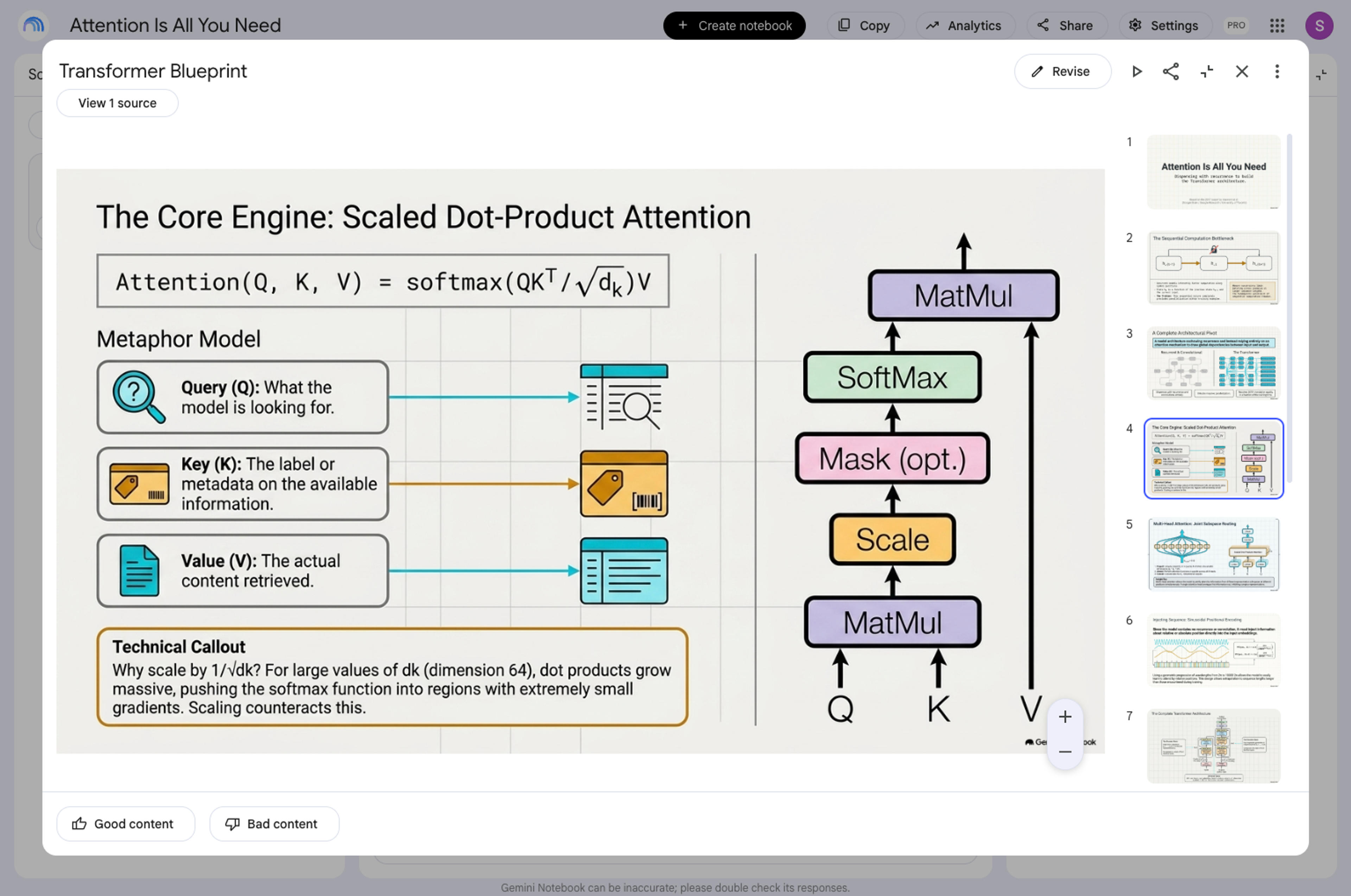Start slideshow with the play icon

pos(1137,71)
